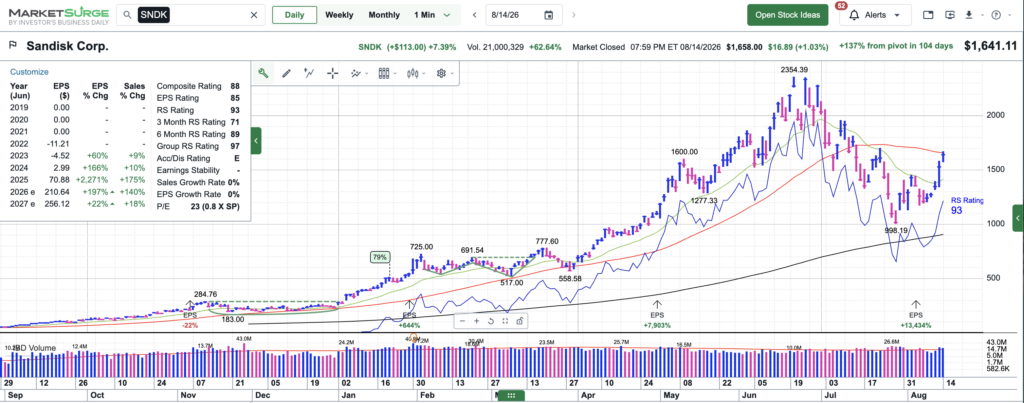Image resolution: width=1024 pixels, height=403 pixels.
Task: Click the flag icon beside Sandisk Corp.
Action: tap(12, 46)
